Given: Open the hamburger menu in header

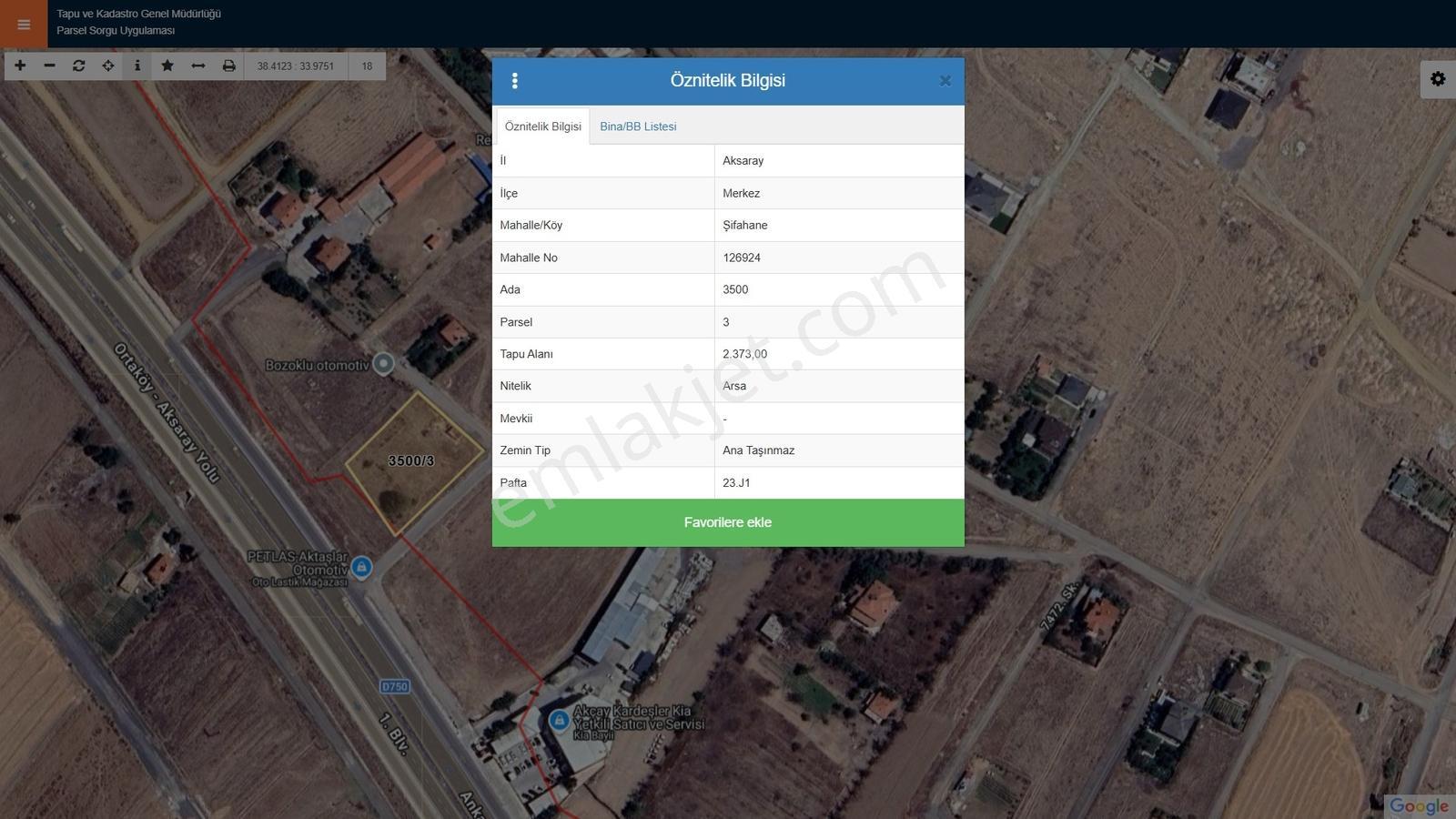Looking at the screenshot, I should tap(24, 25).
